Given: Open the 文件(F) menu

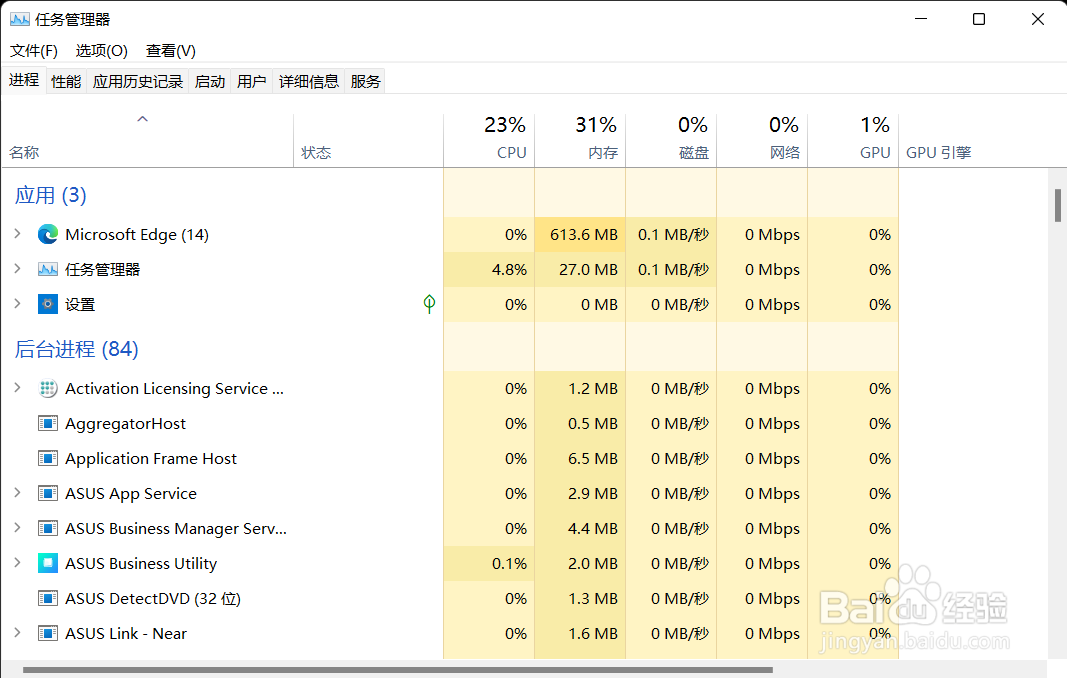Looking at the screenshot, I should point(34,51).
